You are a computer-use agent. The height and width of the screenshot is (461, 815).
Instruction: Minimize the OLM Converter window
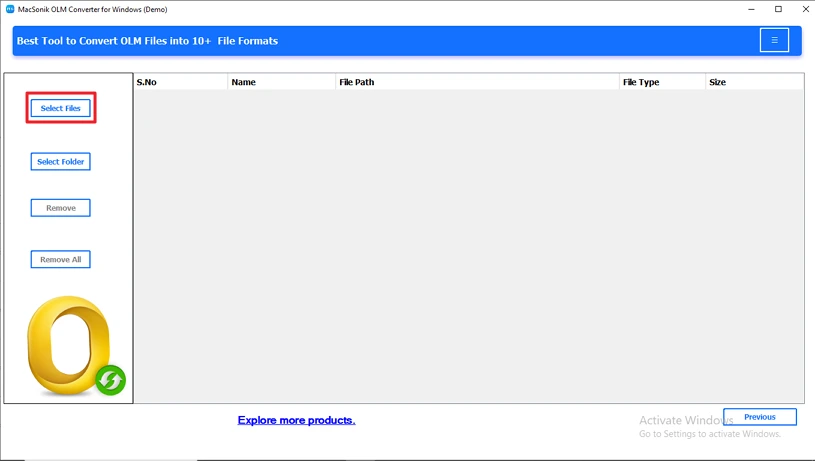pyautogui.click(x=751, y=9)
